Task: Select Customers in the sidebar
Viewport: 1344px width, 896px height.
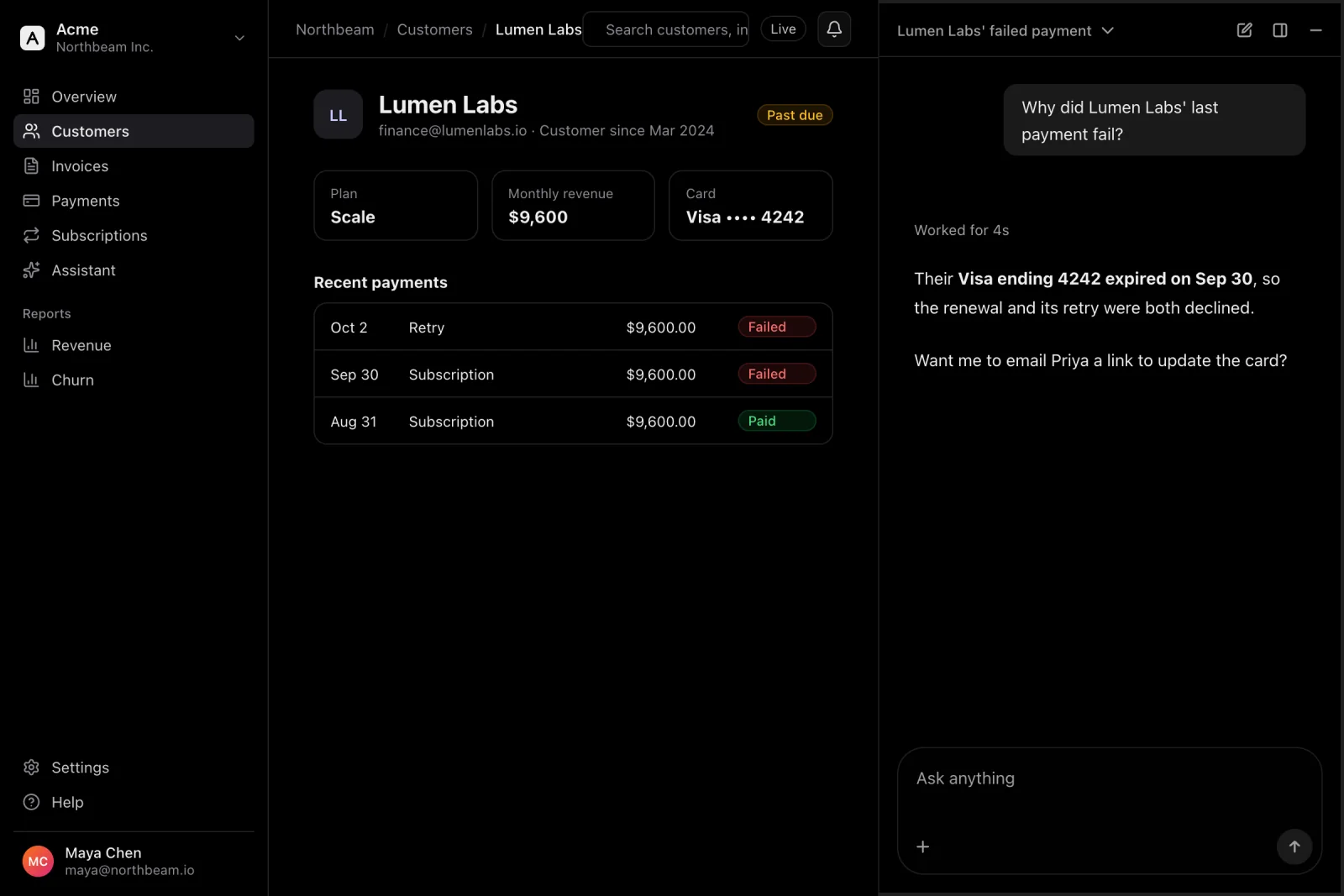Action: coord(134,131)
